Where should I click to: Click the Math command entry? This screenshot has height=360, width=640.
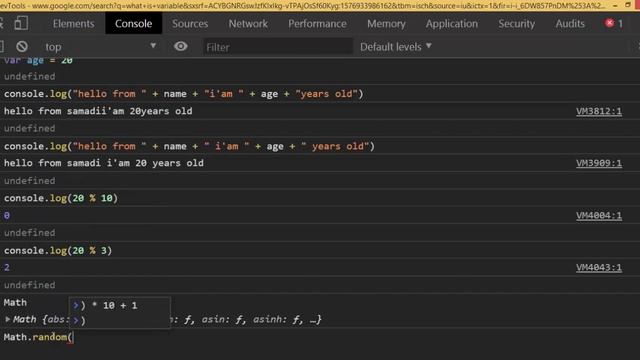tap(15, 302)
